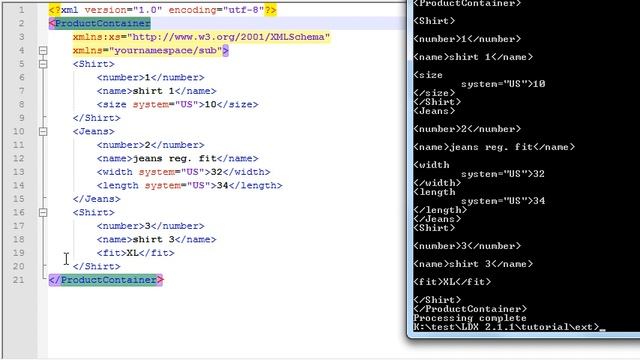
Task: Click the length system="US" 34 line in editor
Action: pos(189,185)
